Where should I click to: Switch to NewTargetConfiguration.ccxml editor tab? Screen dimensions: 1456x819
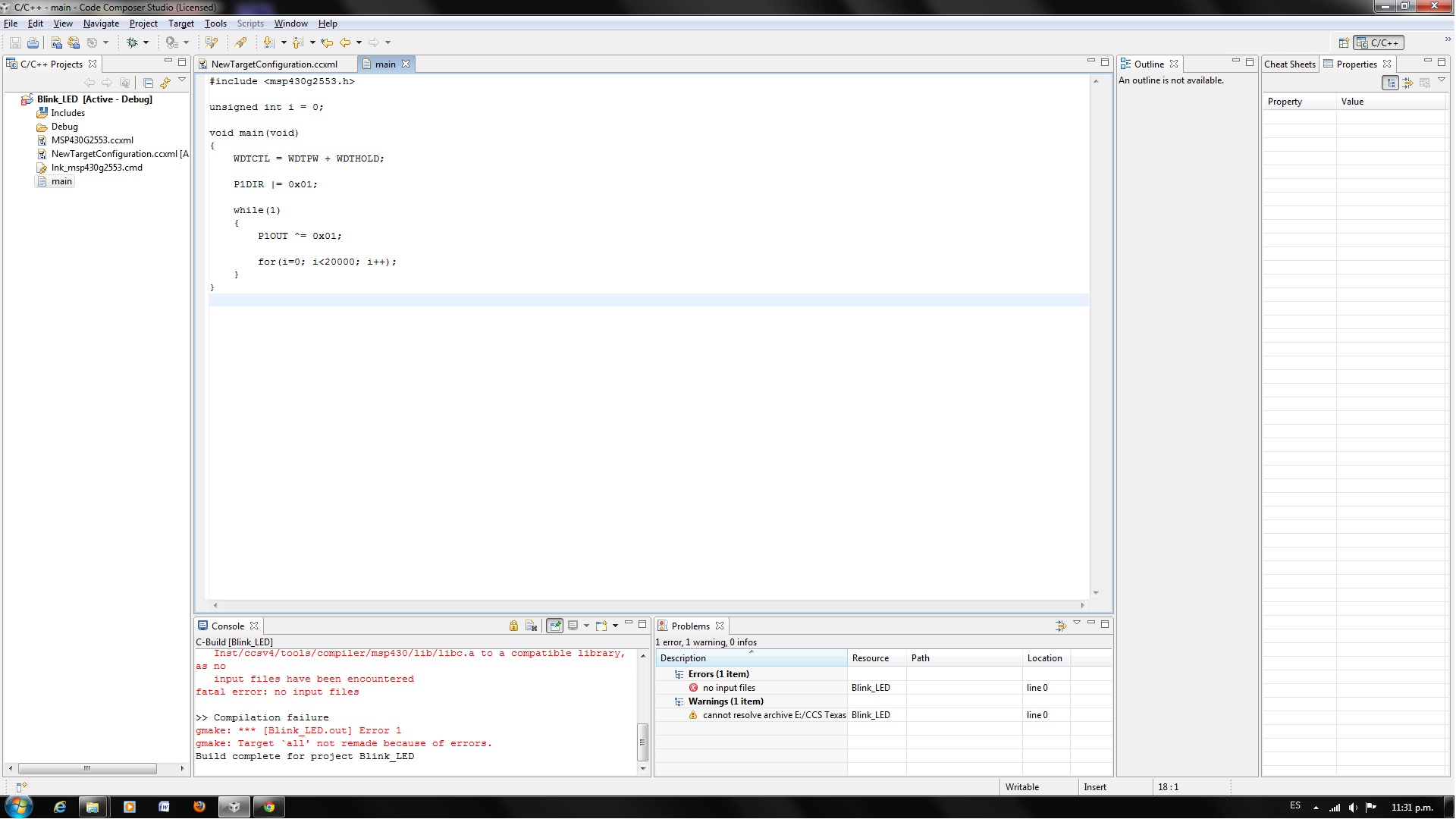pos(274,64)
